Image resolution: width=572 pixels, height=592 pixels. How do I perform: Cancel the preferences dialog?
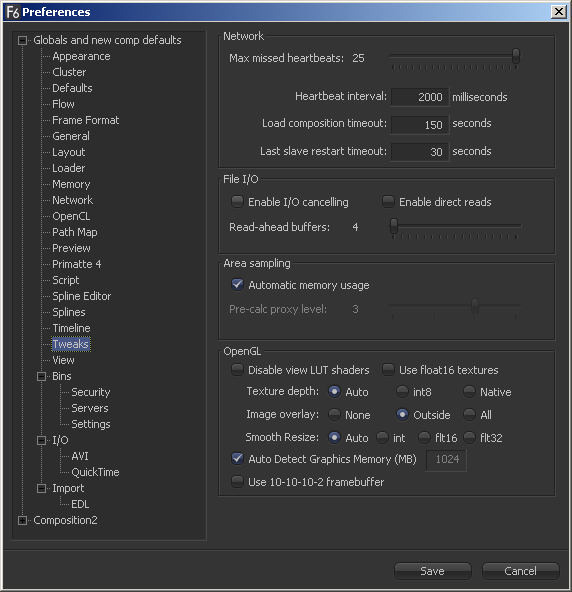520,571
